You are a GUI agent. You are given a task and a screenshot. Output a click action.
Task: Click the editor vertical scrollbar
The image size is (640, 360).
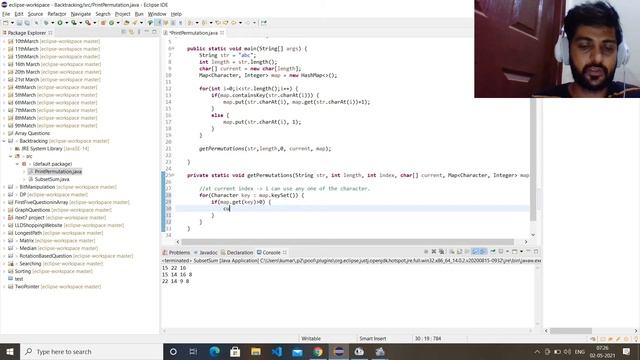533,159
